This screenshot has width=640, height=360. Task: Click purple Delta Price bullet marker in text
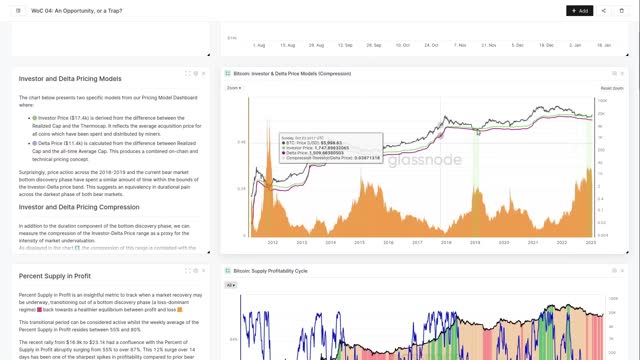[x=35, y=143]
